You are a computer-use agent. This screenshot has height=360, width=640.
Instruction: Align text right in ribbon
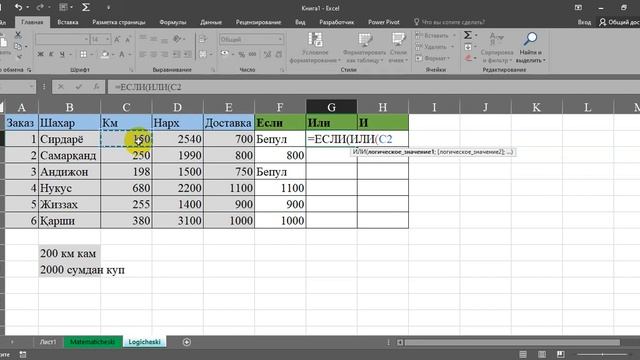(164, 54)
